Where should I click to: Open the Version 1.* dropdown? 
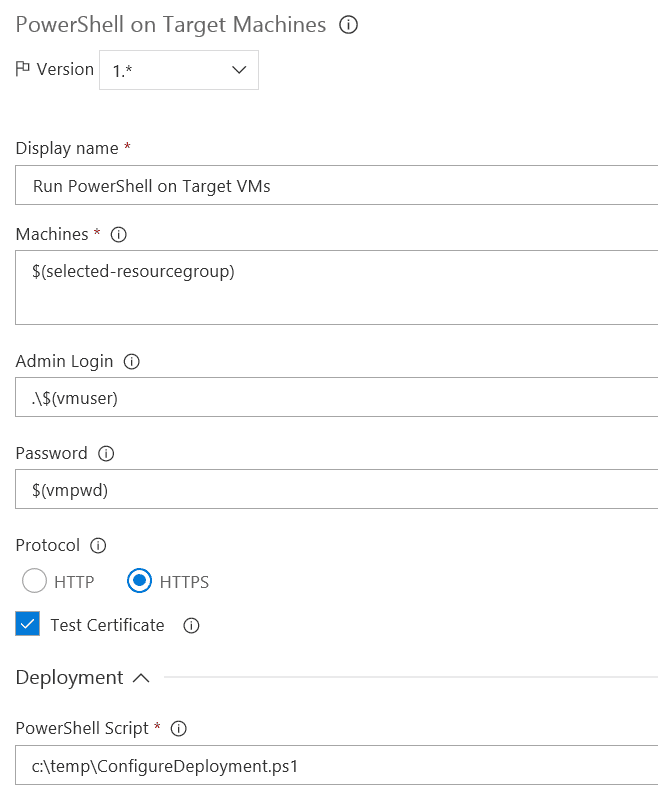(x=179, y=70)
